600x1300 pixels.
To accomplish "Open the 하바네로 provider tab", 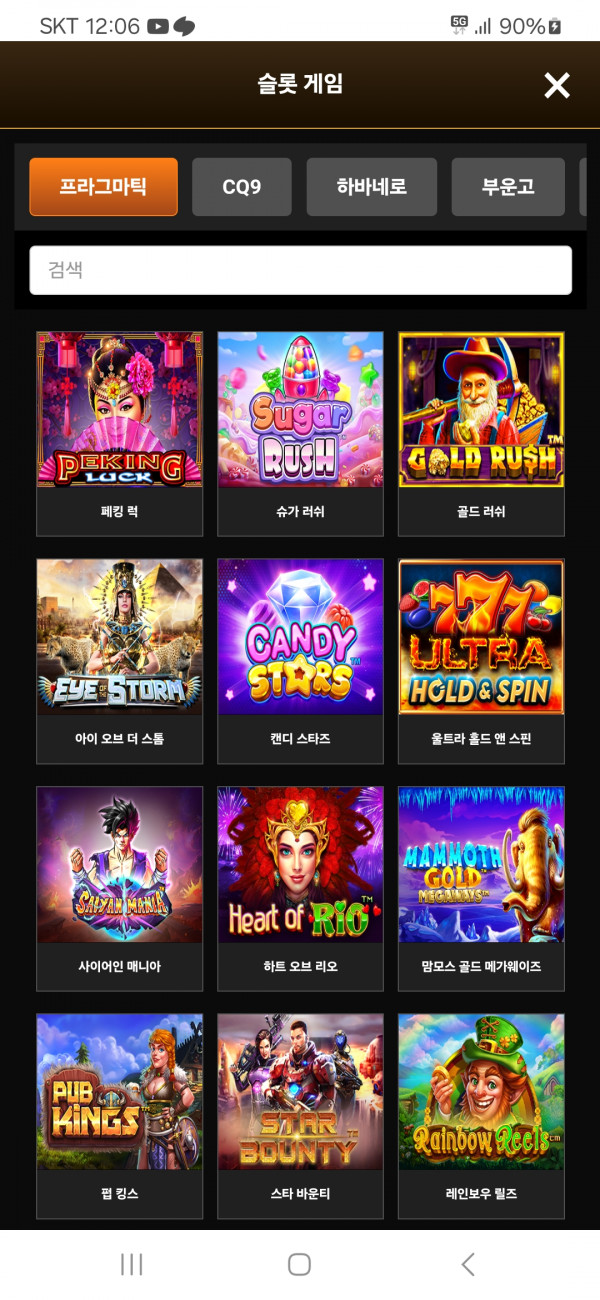I will 372,187.
